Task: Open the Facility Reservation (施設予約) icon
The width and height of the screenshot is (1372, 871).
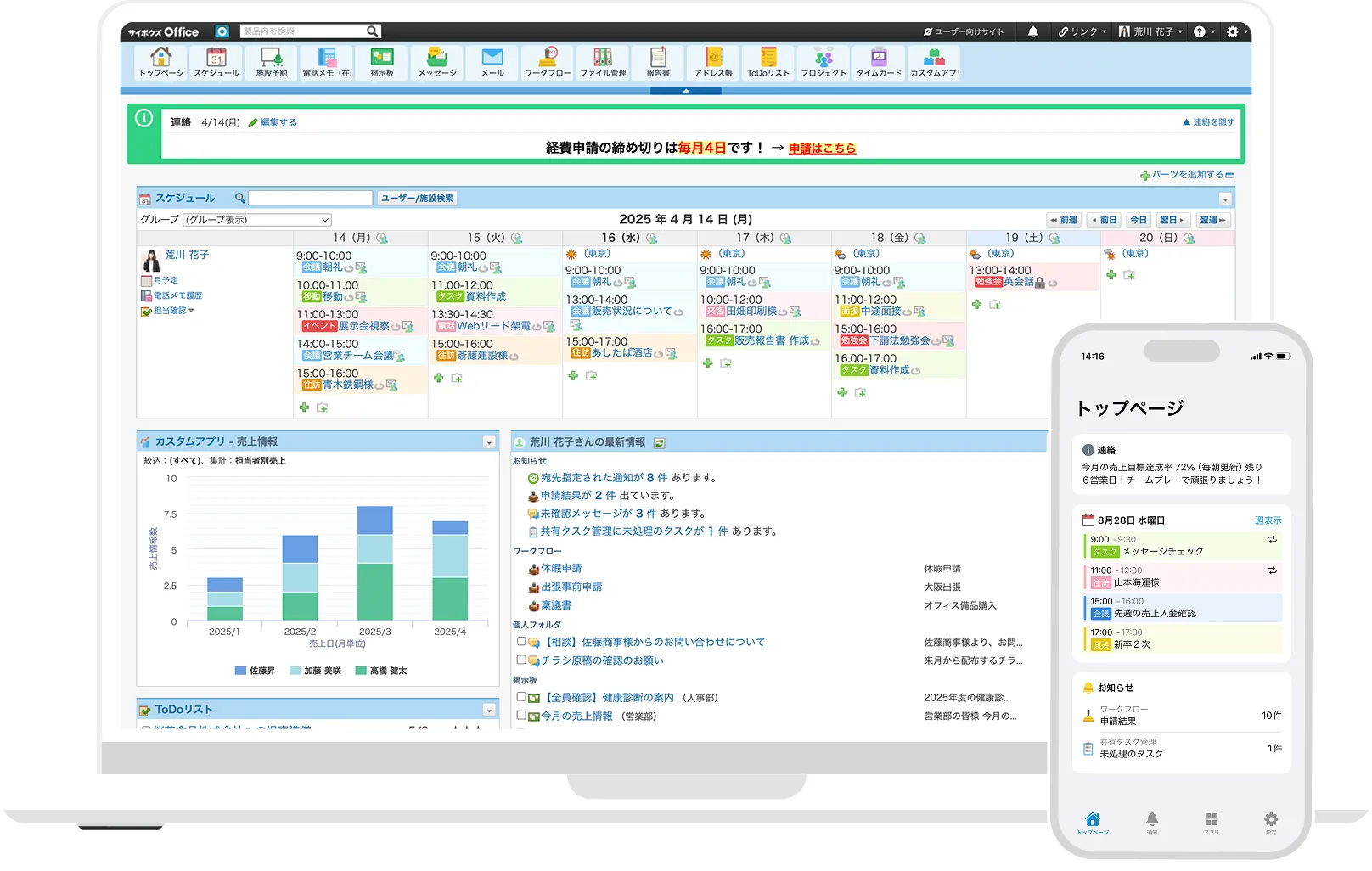Action: pyautogui.click(x=272, y=62)
